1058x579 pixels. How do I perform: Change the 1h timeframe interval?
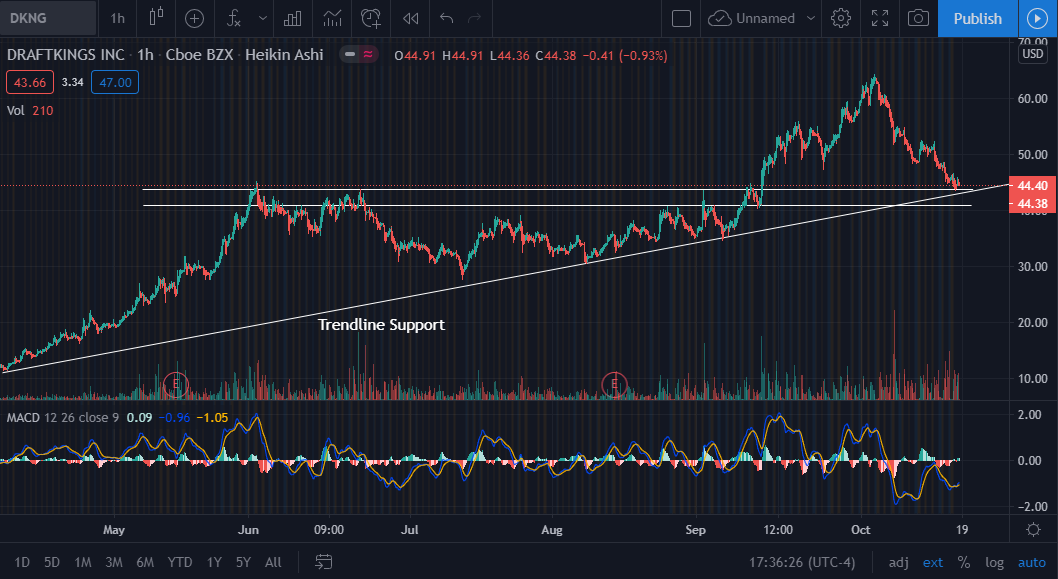coord(117,18)
